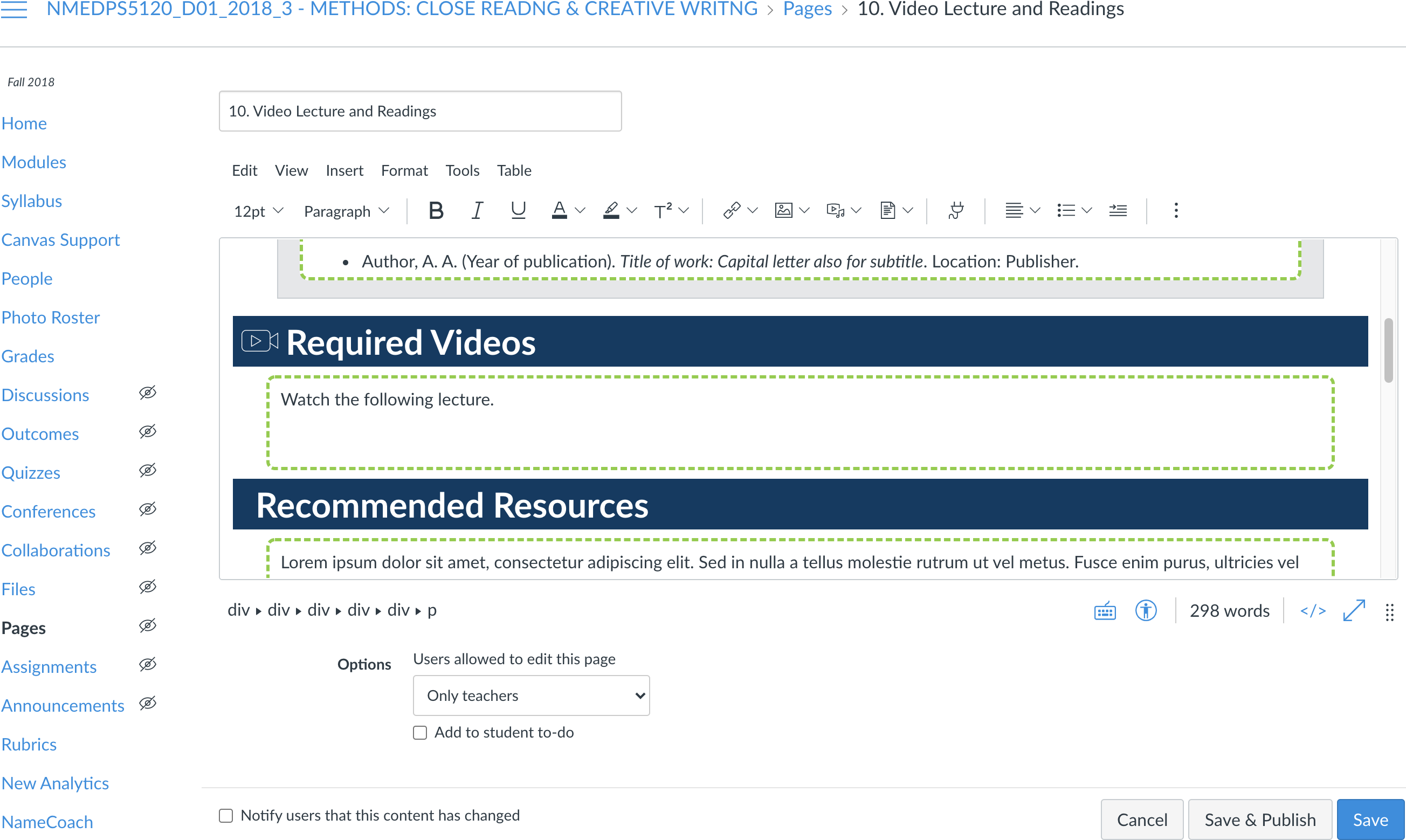Click Save & Publish
The image size is (1406, 840).
[1260, 820]
